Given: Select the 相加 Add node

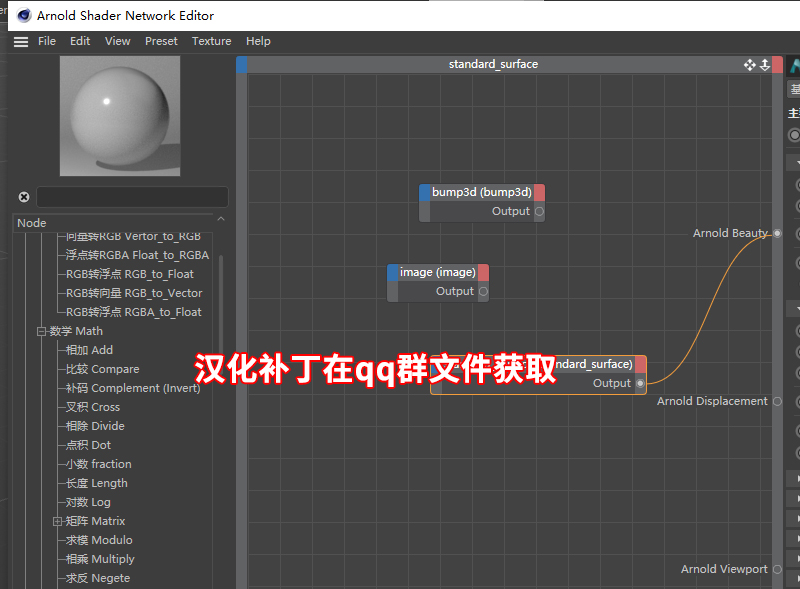Looking at the screenshot, I should click(89, 350).
